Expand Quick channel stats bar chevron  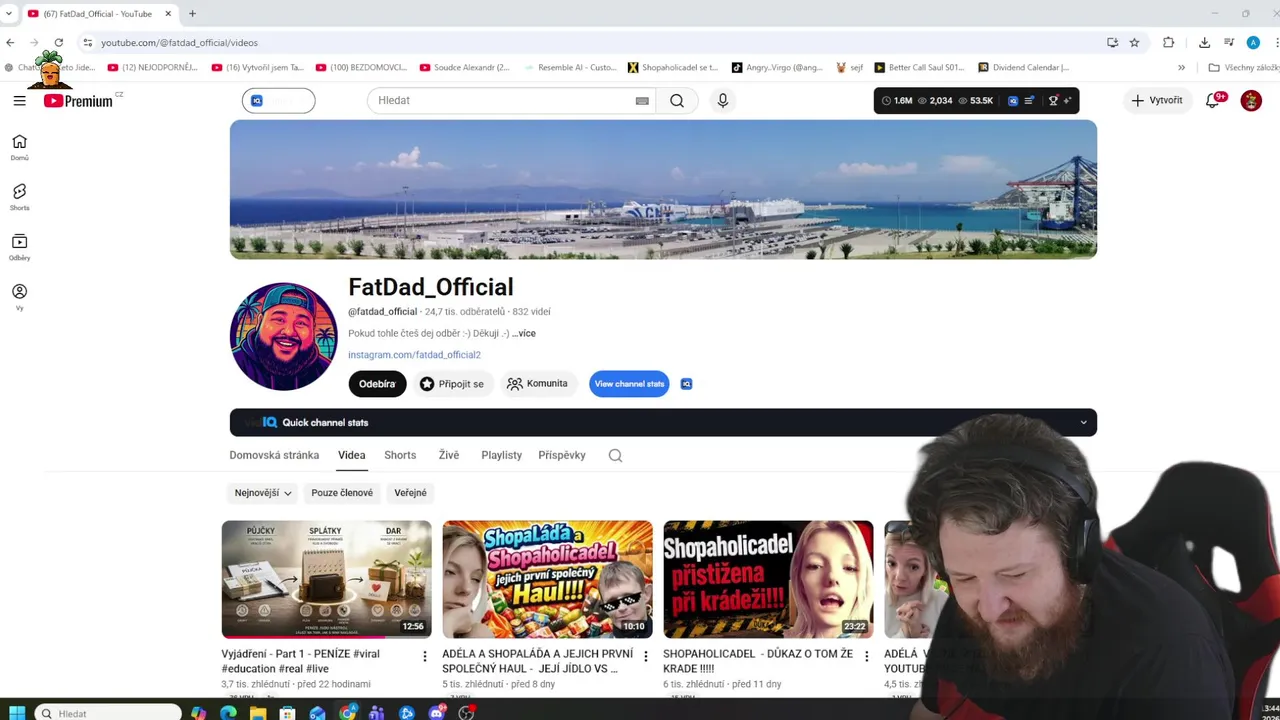[1083, 422]
